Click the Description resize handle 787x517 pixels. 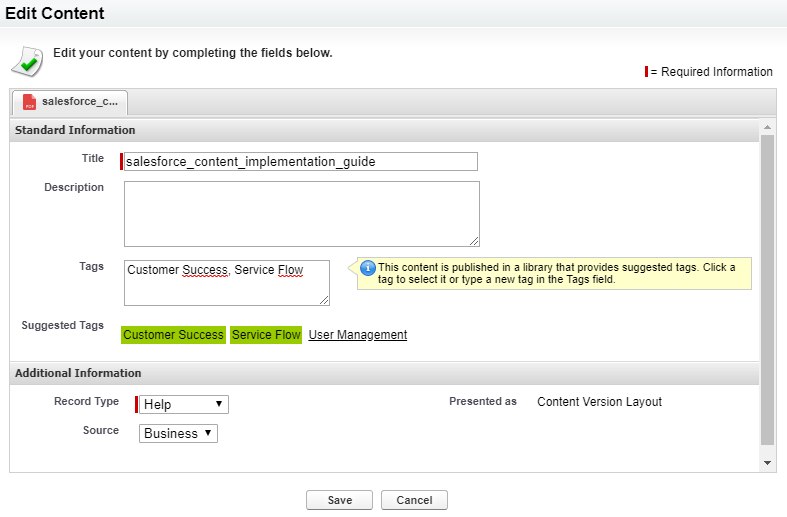(x=474, y=241)
